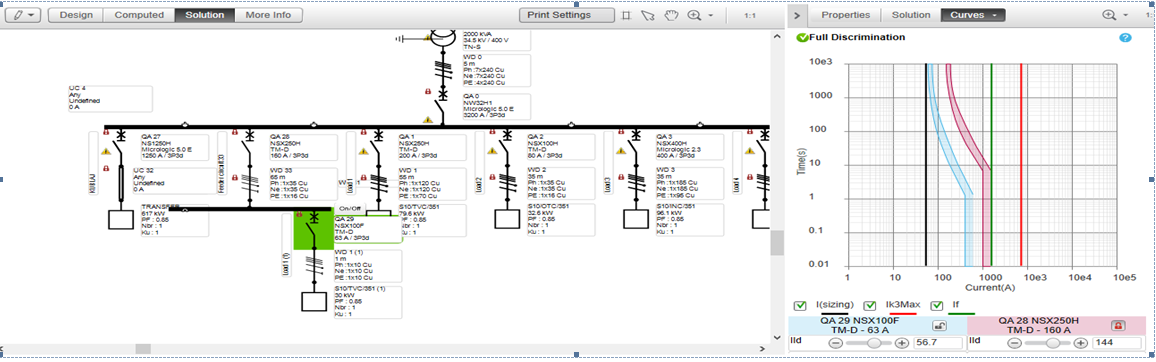Select the arrow pointer tool
This screenshot has height=362, width=1156.
647,15
